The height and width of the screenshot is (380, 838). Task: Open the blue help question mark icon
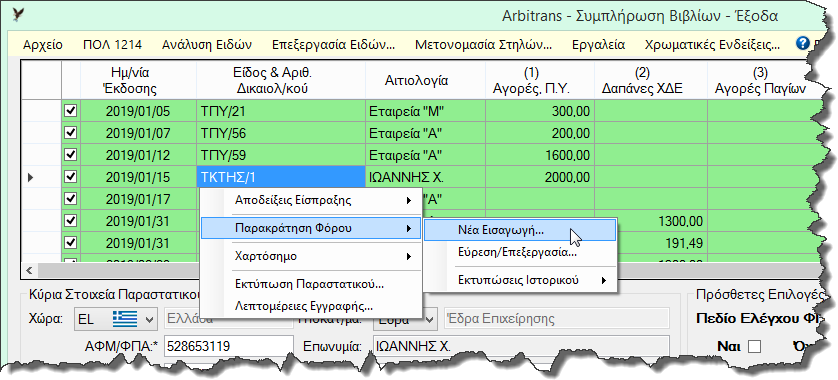point(802,43)
